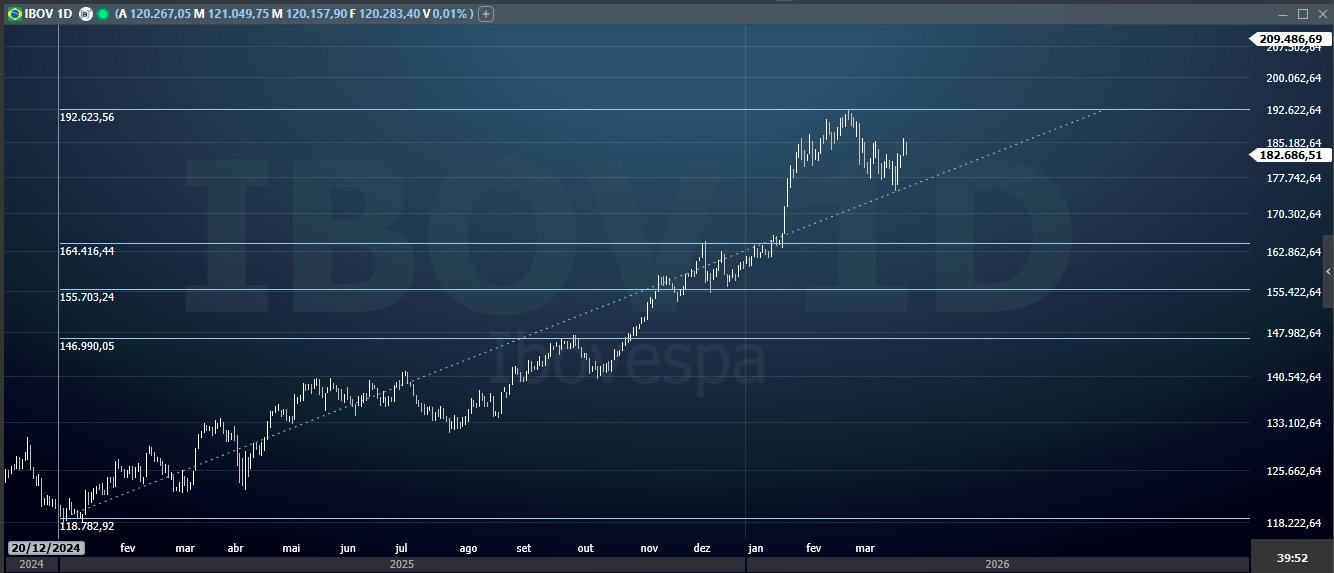Click the variation value 0,01%
The height and width of the screenshot is (573, 1334).
point(449,14)
